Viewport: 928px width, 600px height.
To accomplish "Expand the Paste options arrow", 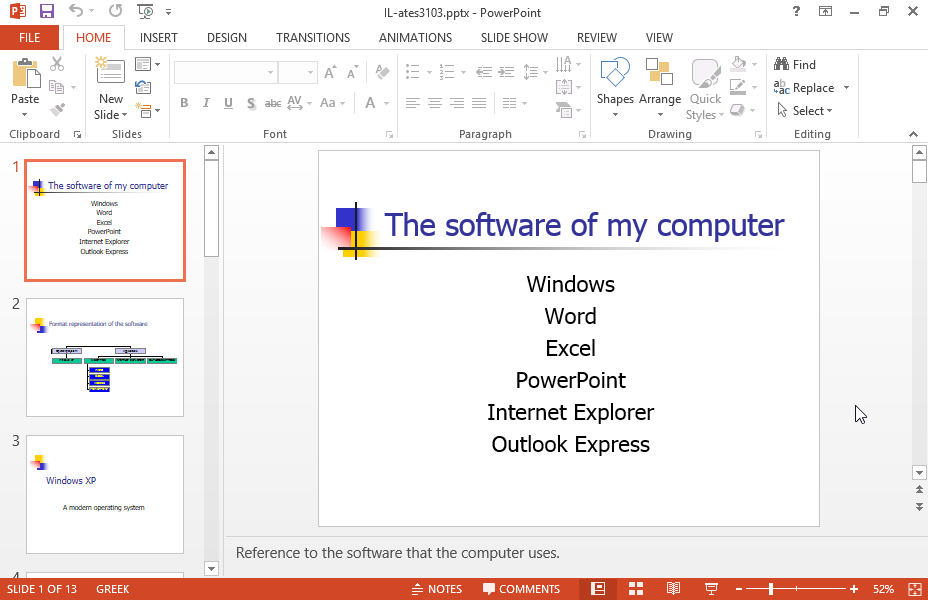I will [25, 114].
